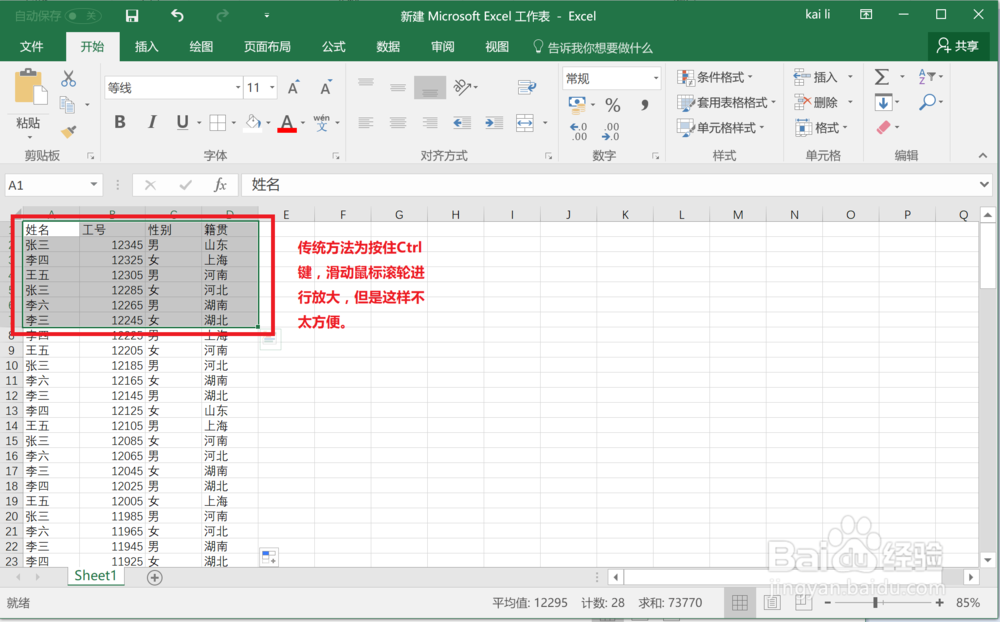
Task: Click the Find magnifier icon
Action: 929,102
